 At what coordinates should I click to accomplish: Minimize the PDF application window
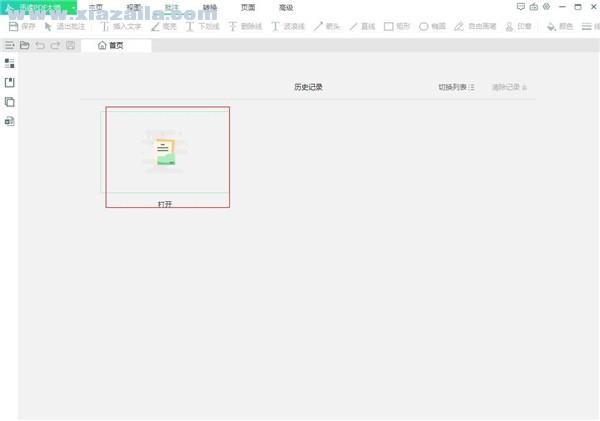562,7
